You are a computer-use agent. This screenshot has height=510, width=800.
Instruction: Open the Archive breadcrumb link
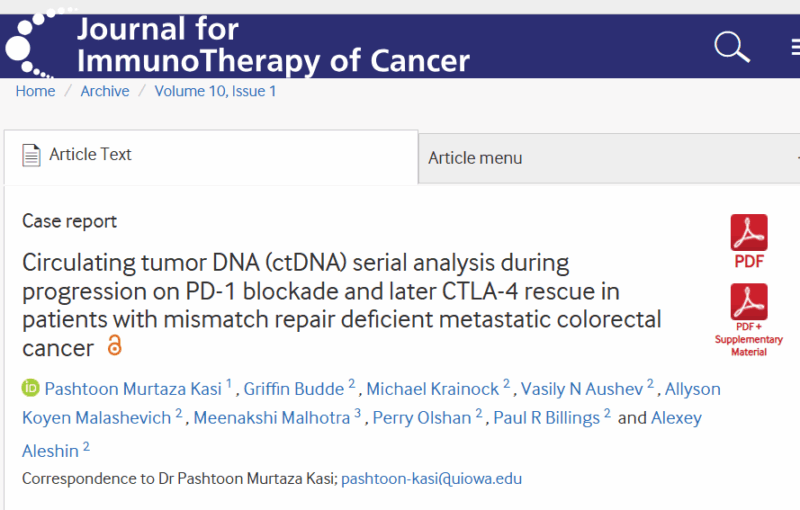tap(105, 91)
